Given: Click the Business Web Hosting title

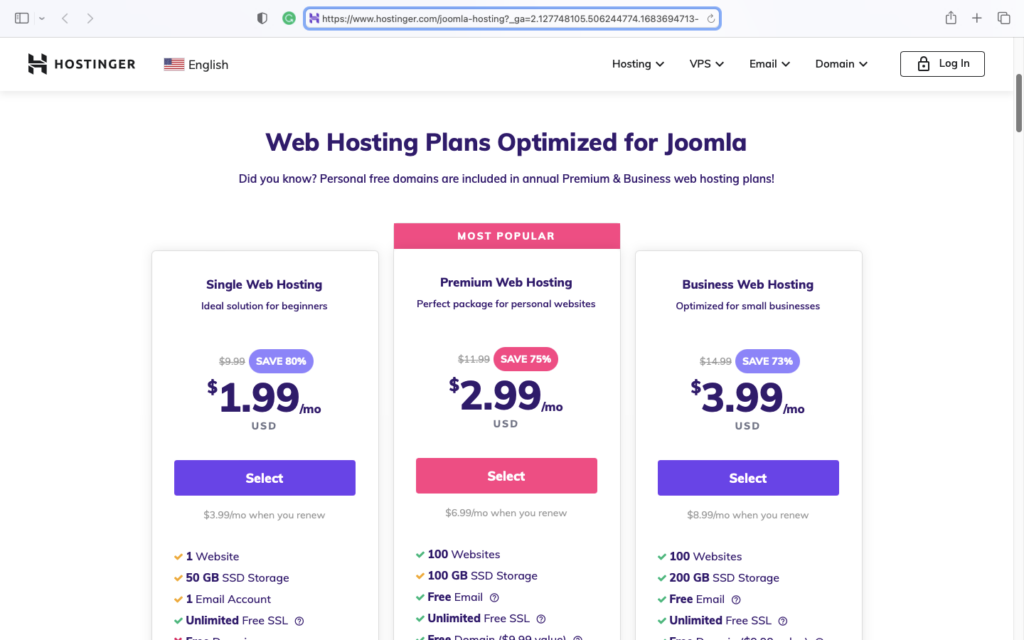Looking at the screenshot, I should (x=748, y=285).
